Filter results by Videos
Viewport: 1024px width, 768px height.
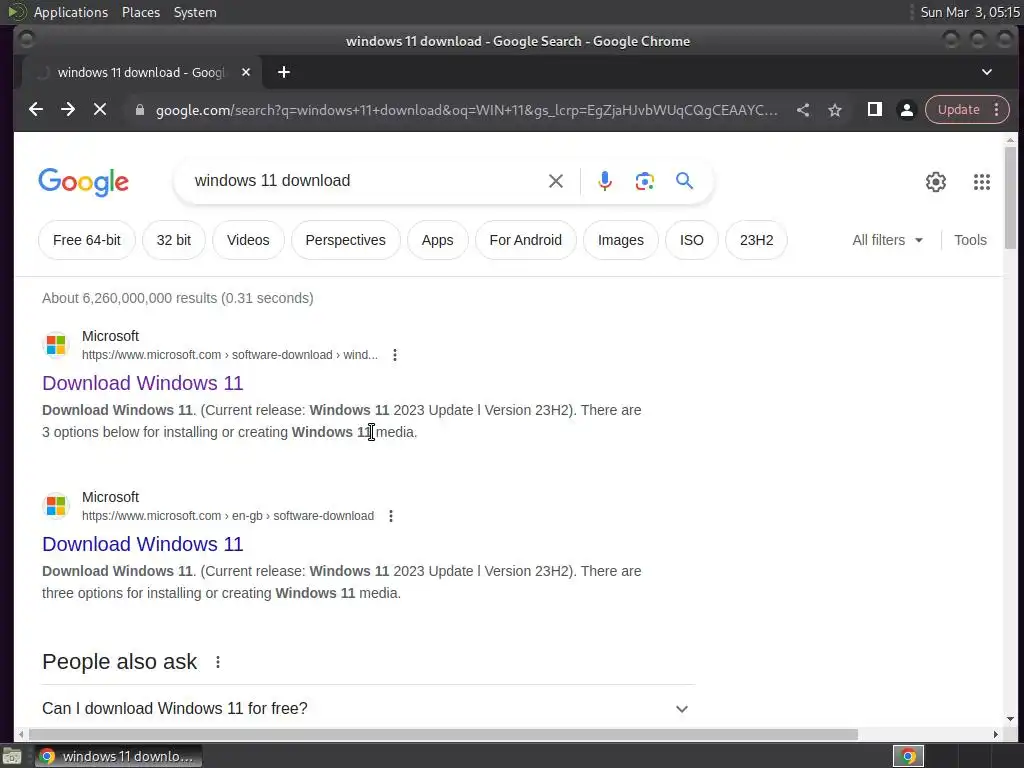tap(248, 240)
